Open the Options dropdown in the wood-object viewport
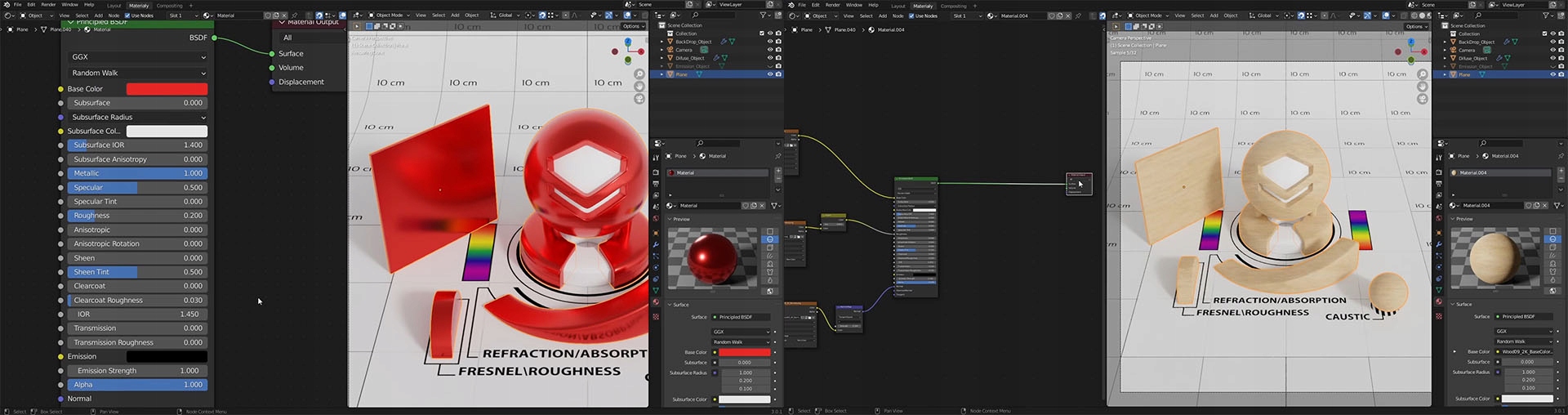 1417,26
